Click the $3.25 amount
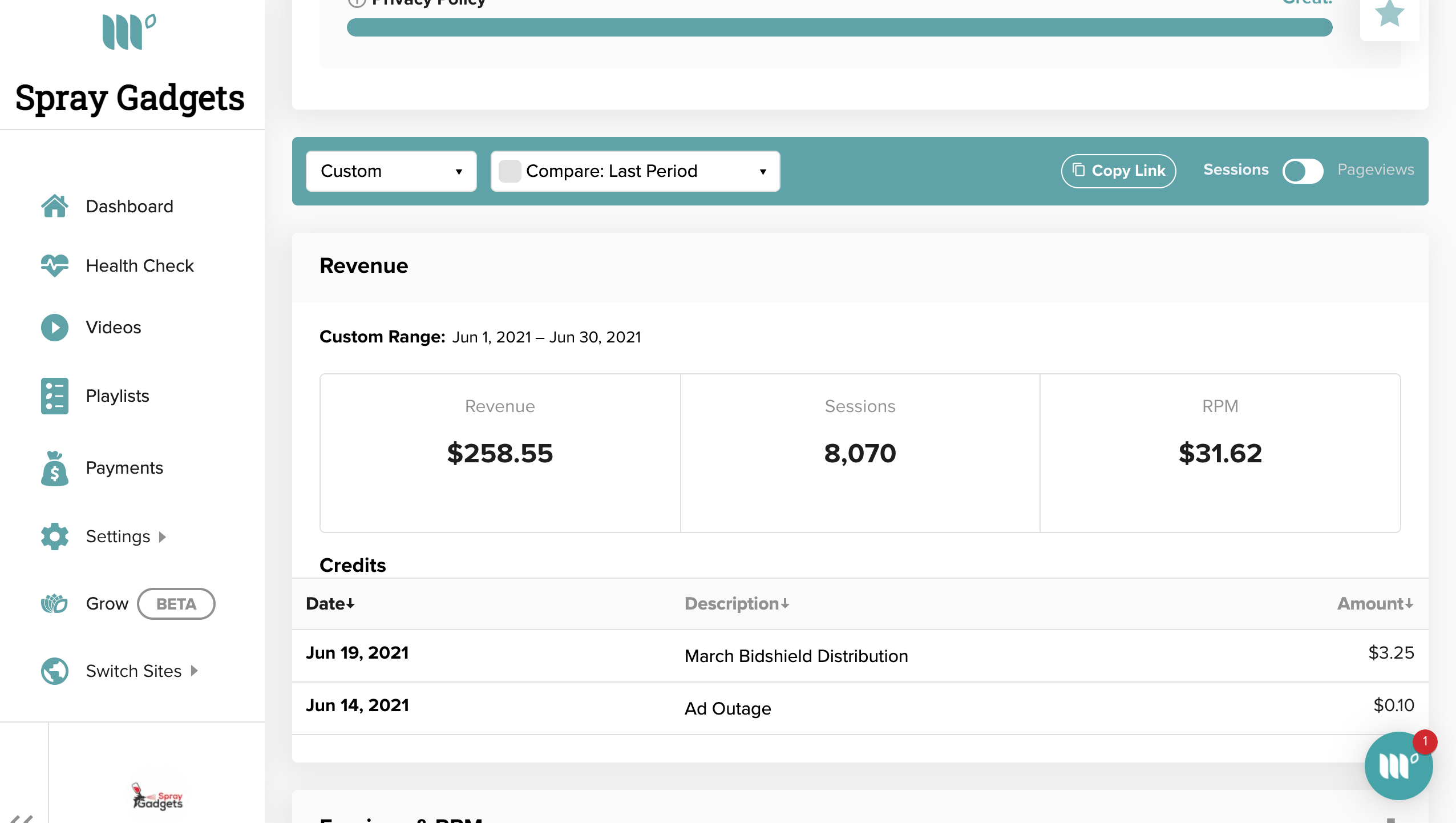The height and width of the screenshot is (823, 1456). (1391, 653)
